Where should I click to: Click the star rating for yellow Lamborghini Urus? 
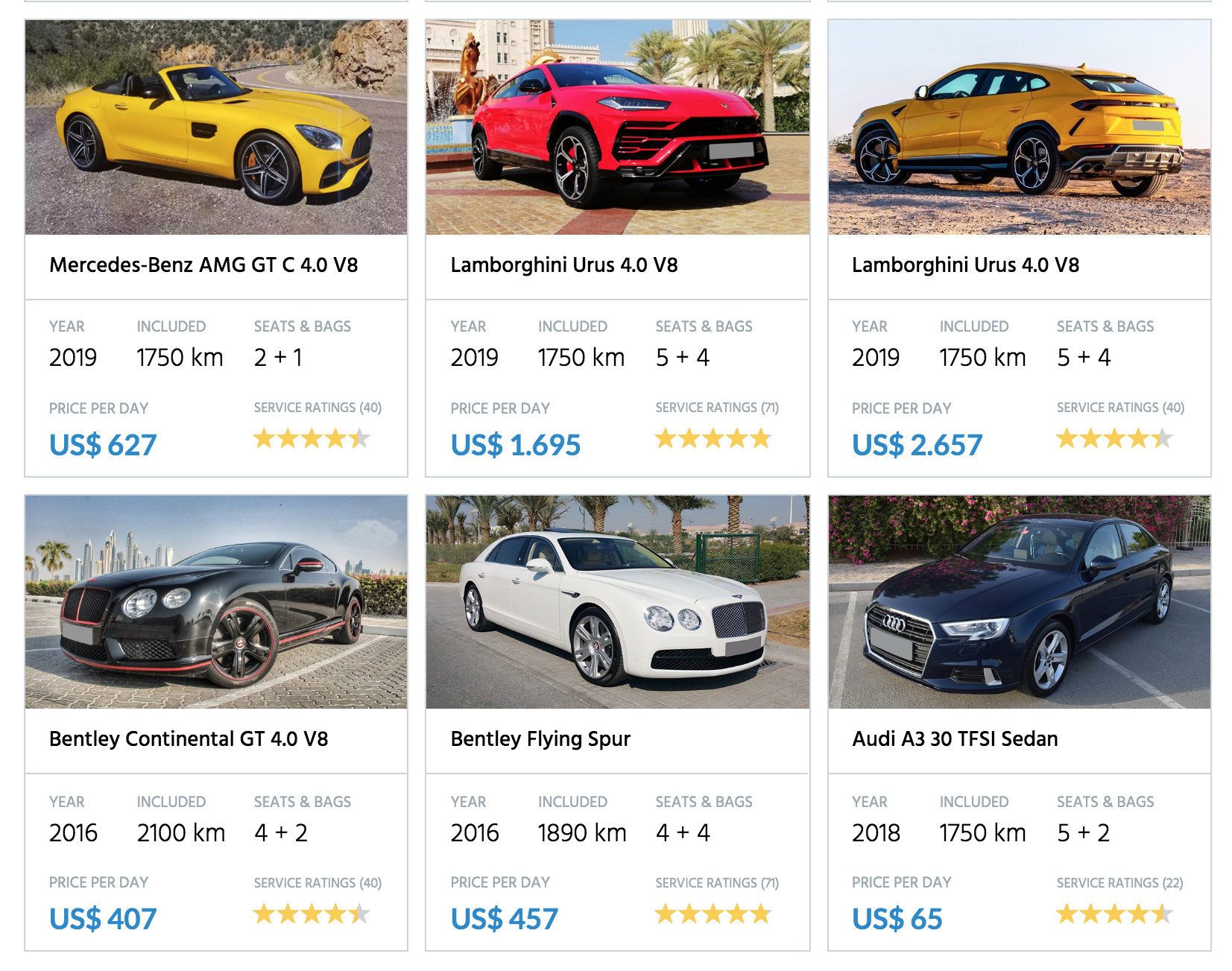(1112, 438)
